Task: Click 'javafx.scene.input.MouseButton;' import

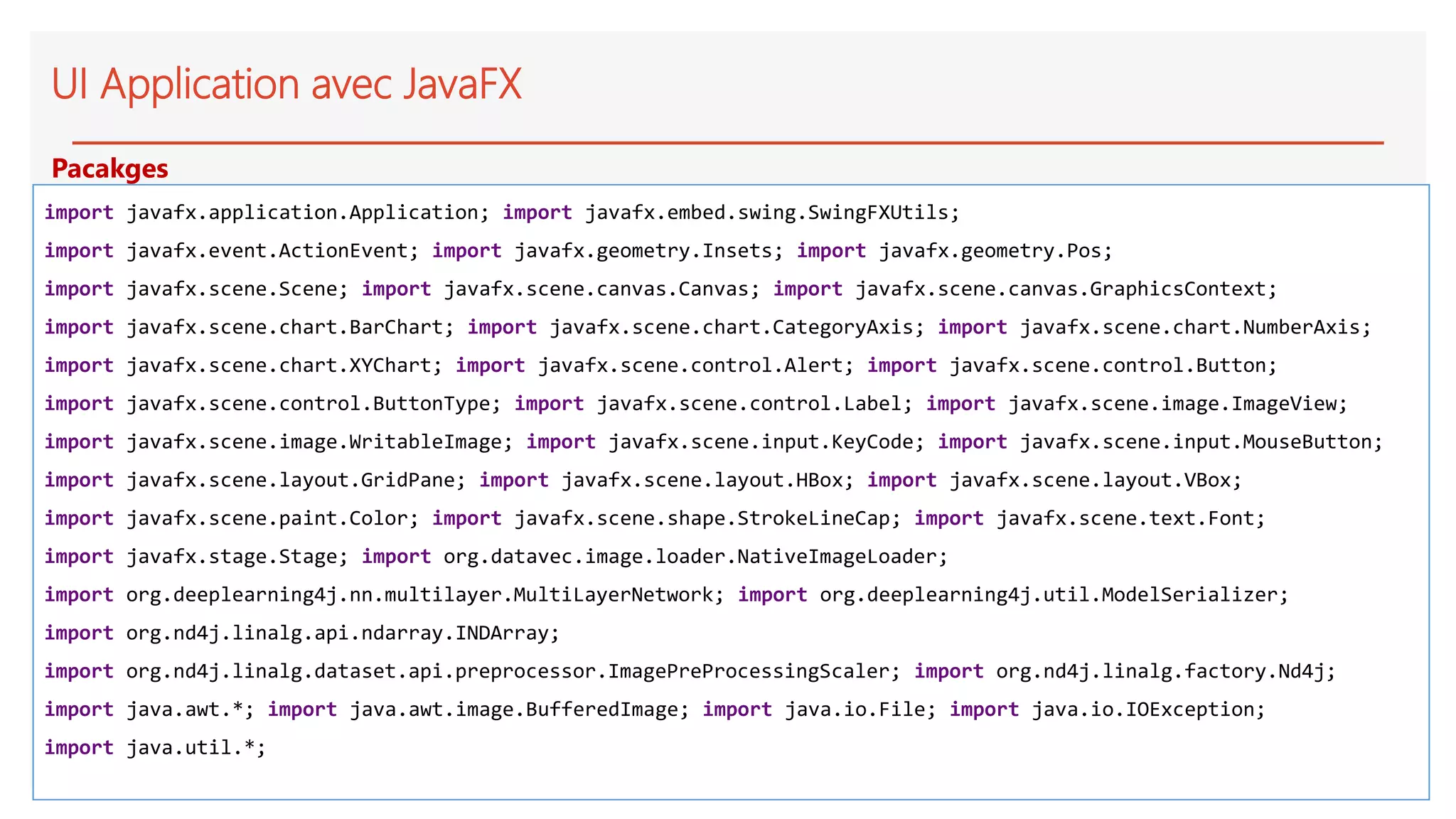Action: 1201,443
